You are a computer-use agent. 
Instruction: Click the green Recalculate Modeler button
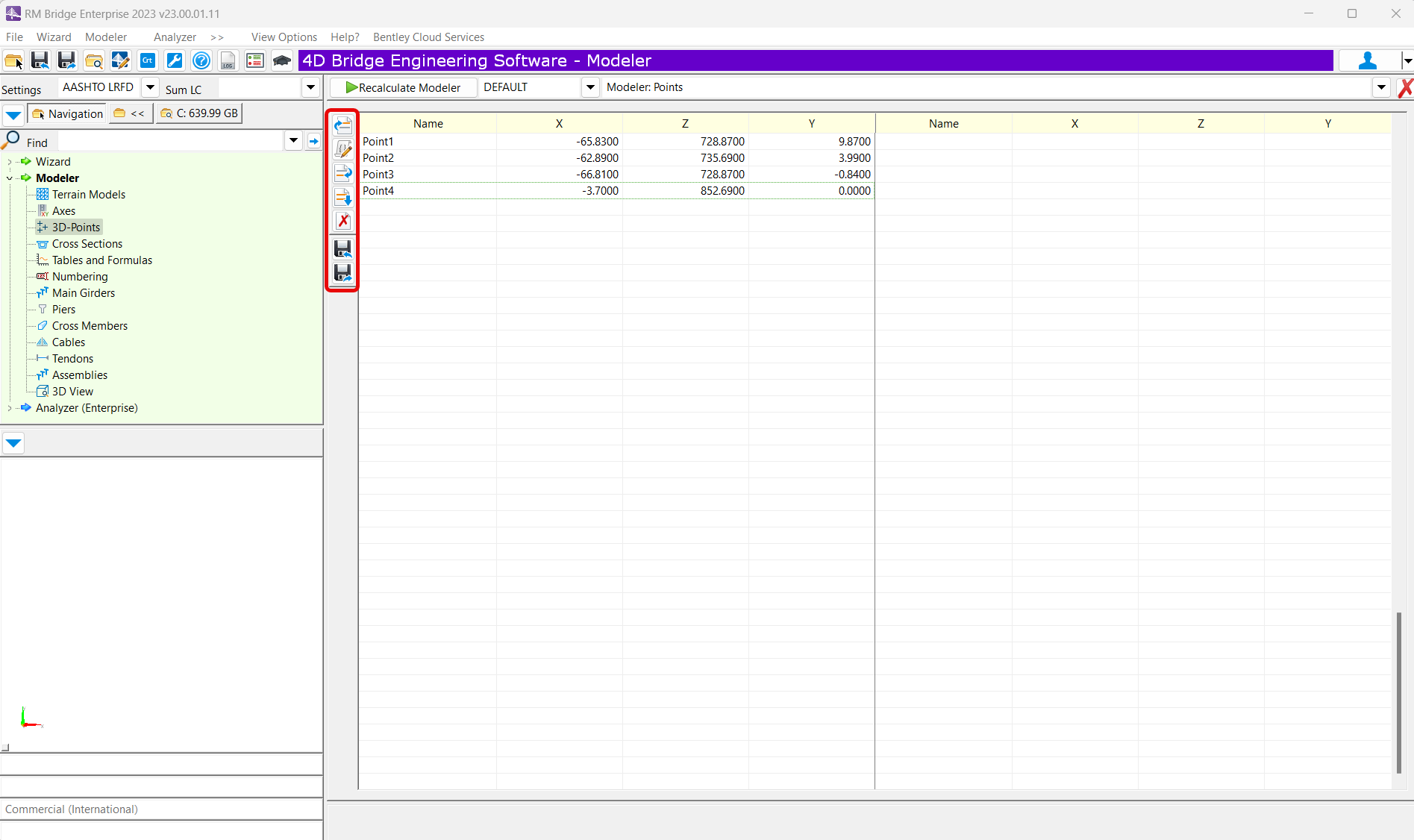[403, 87]
